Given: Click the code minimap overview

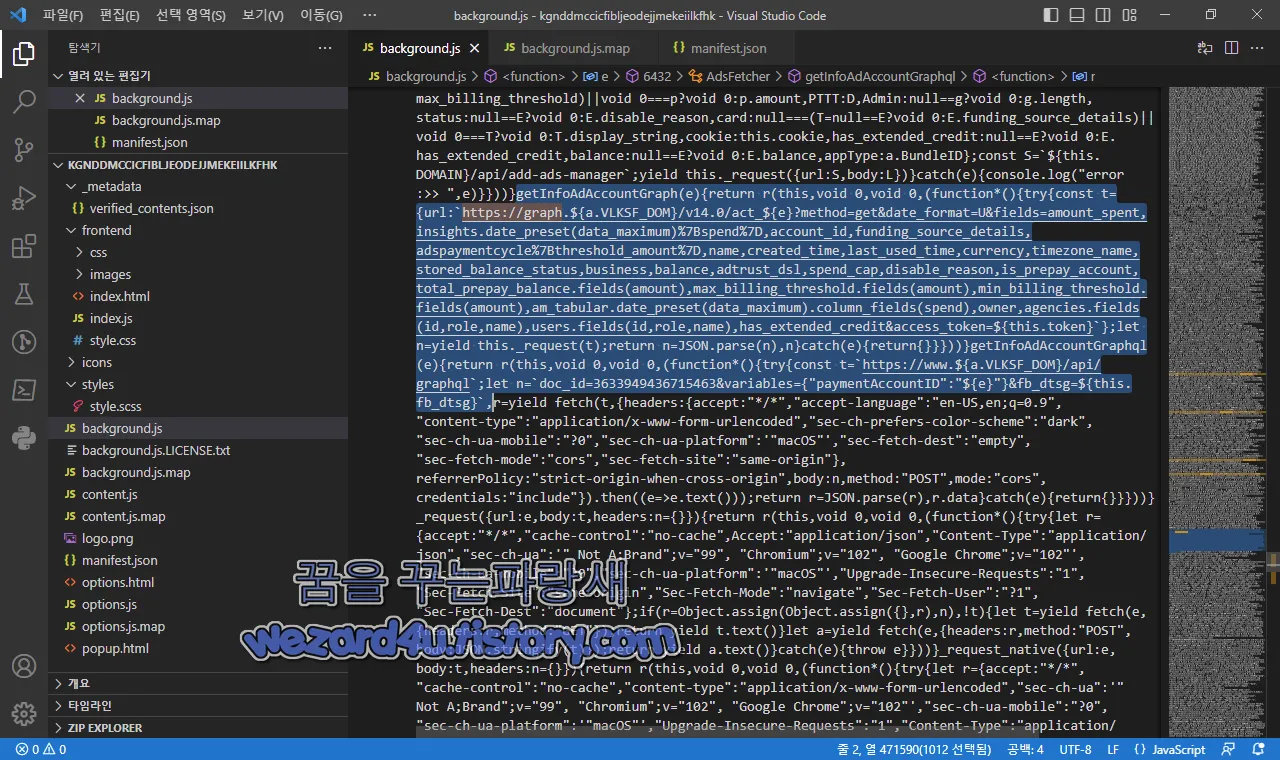Looking at the screenshot, I should 1218,410.
